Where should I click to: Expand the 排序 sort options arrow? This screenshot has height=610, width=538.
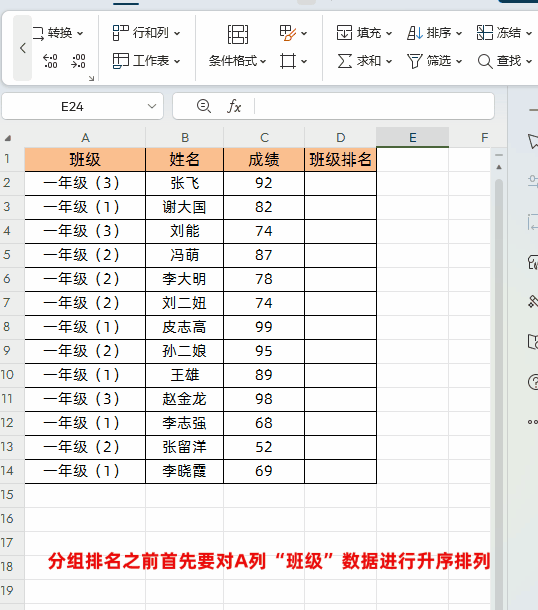coord(459,33)
